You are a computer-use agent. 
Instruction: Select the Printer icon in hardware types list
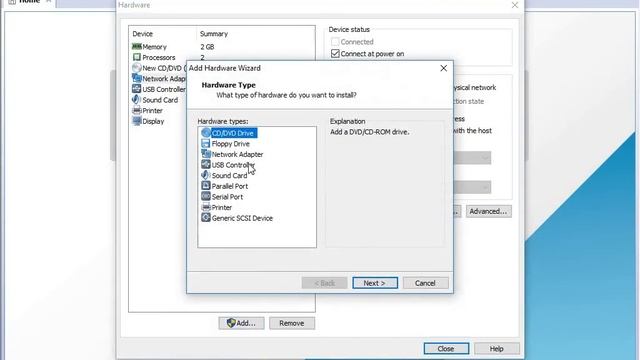coord(206,207)
